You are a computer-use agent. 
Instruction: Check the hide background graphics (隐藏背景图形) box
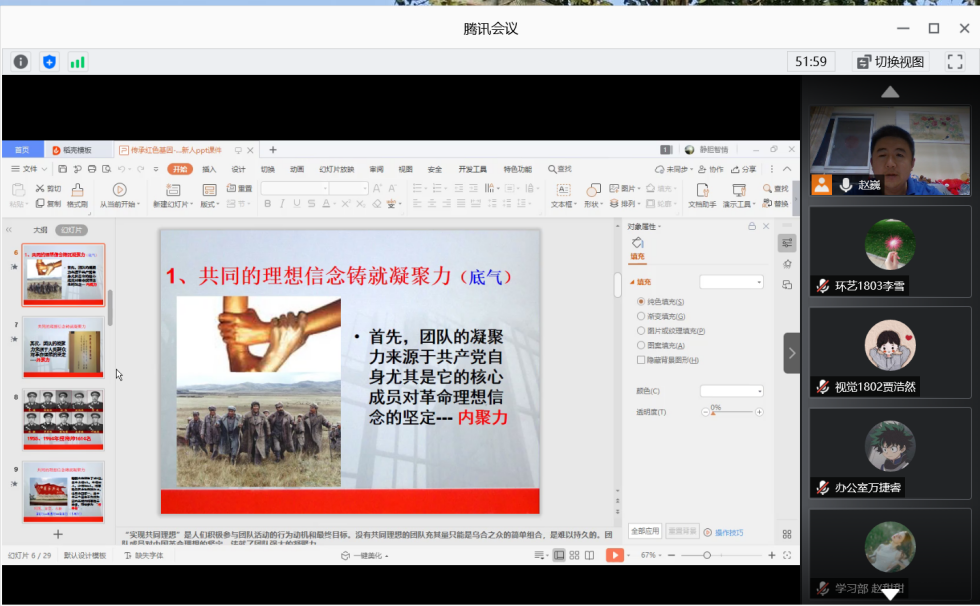click(641, 359)
